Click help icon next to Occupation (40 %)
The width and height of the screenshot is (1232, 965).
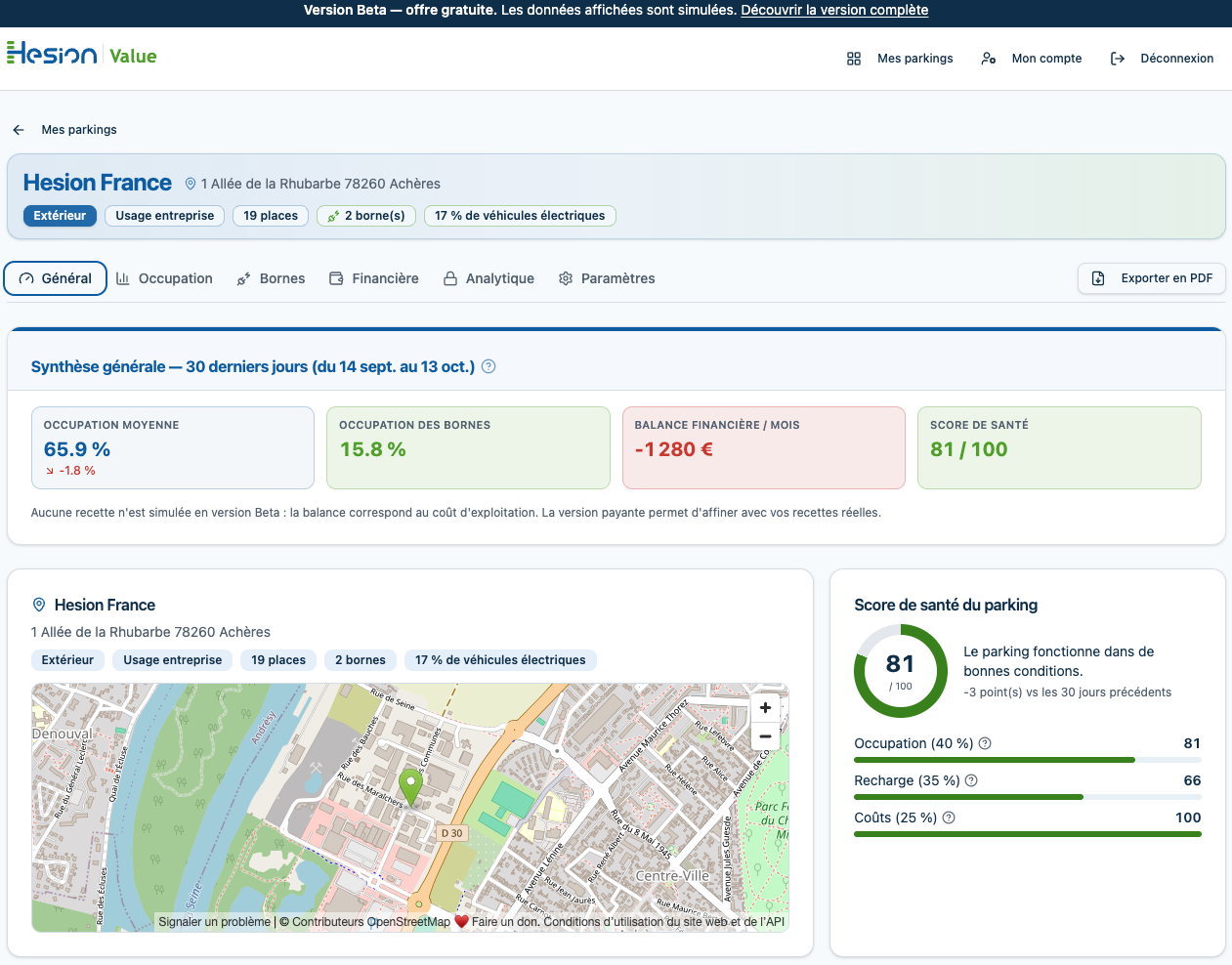[985, 743]
